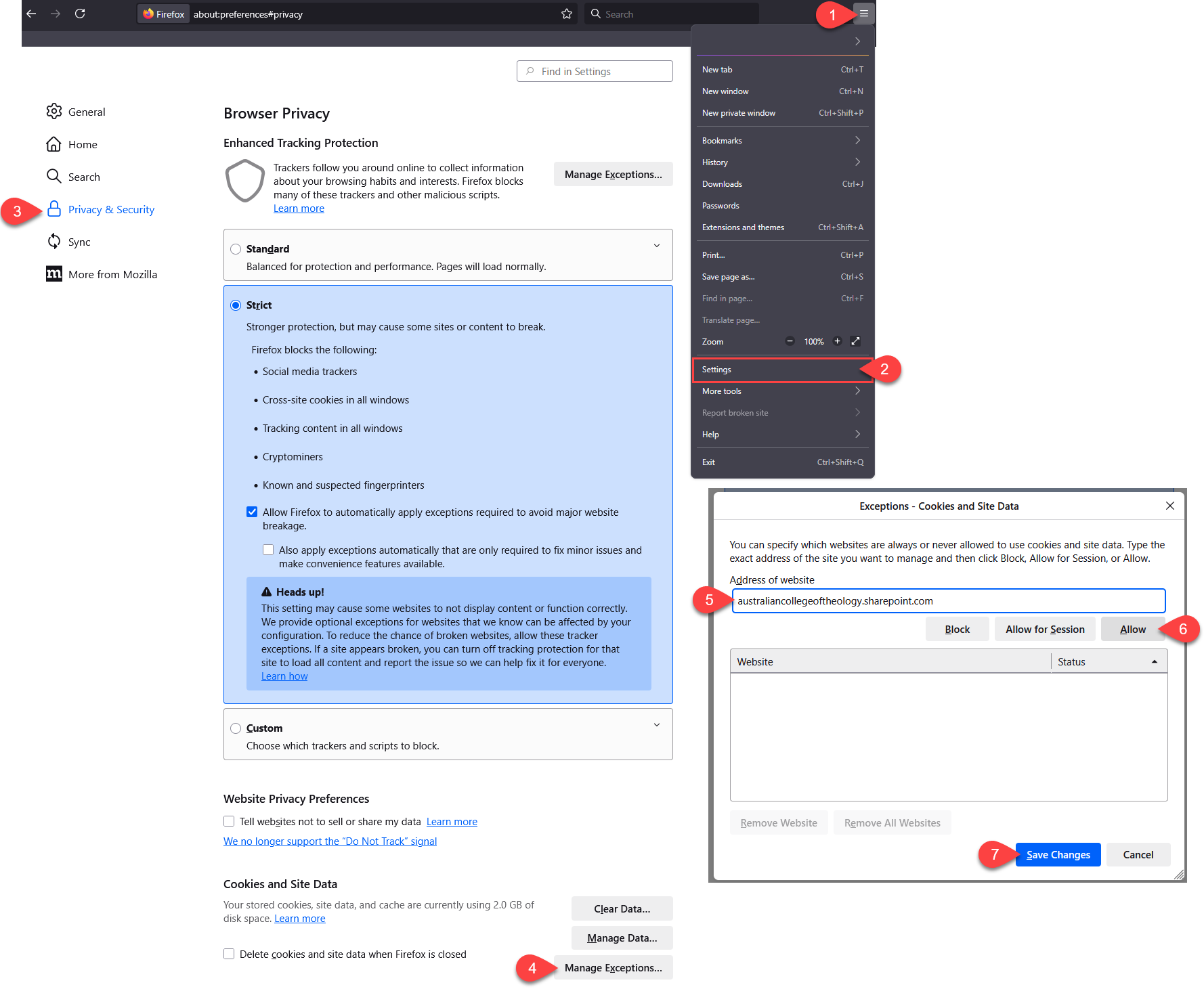Screen dimensions: 1204x989
Task: Expand the Custom protection details chevron
Action: (x=657, y=725)
